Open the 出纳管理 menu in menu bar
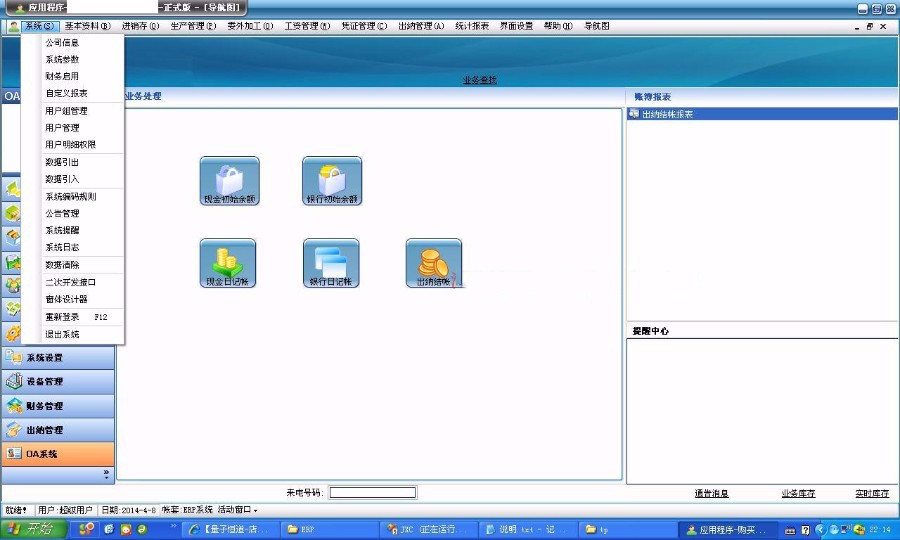 (x=421, y=26)
